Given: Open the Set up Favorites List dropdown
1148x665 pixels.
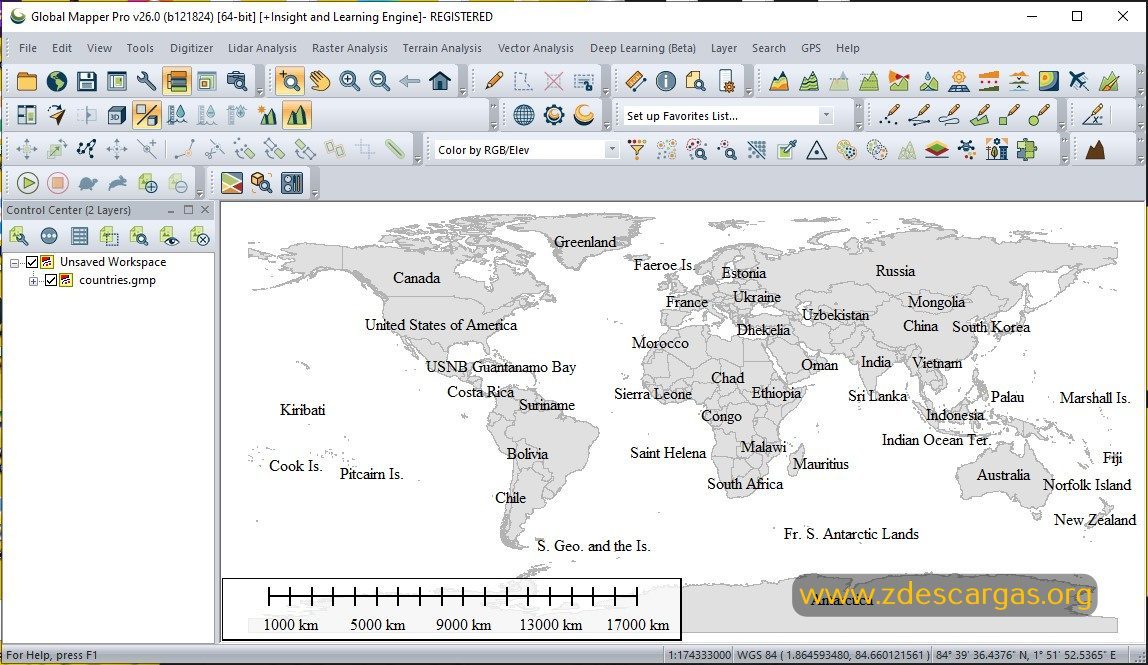Looking at the screenshot, I should [826, 116].
